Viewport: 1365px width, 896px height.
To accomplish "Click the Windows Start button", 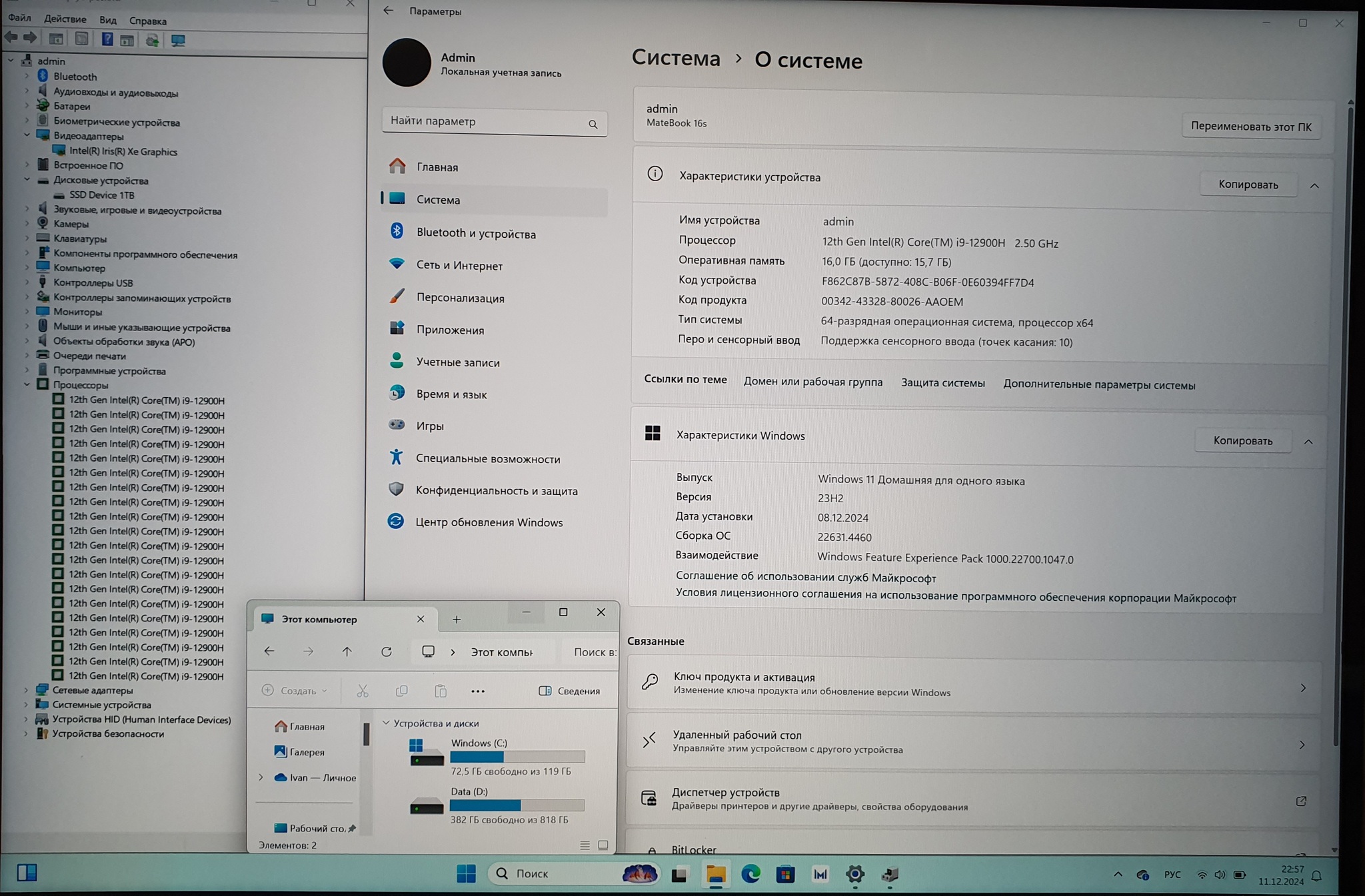I will click(x=466, y=873).
